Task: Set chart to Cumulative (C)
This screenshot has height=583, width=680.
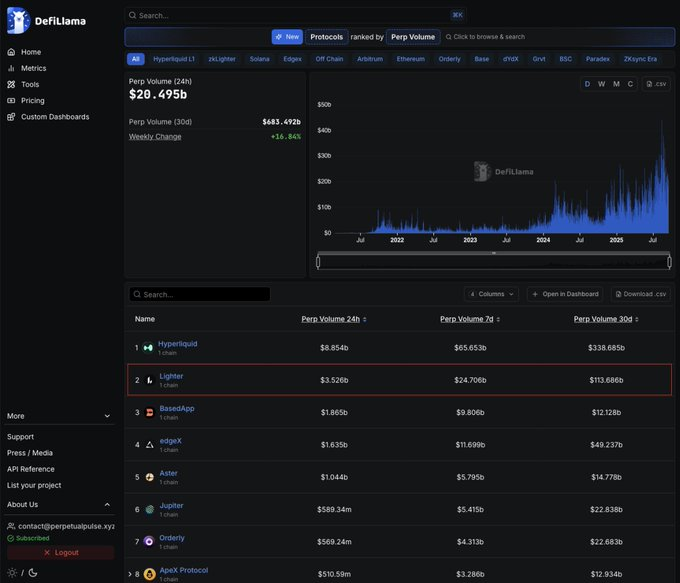Action: 630,84
